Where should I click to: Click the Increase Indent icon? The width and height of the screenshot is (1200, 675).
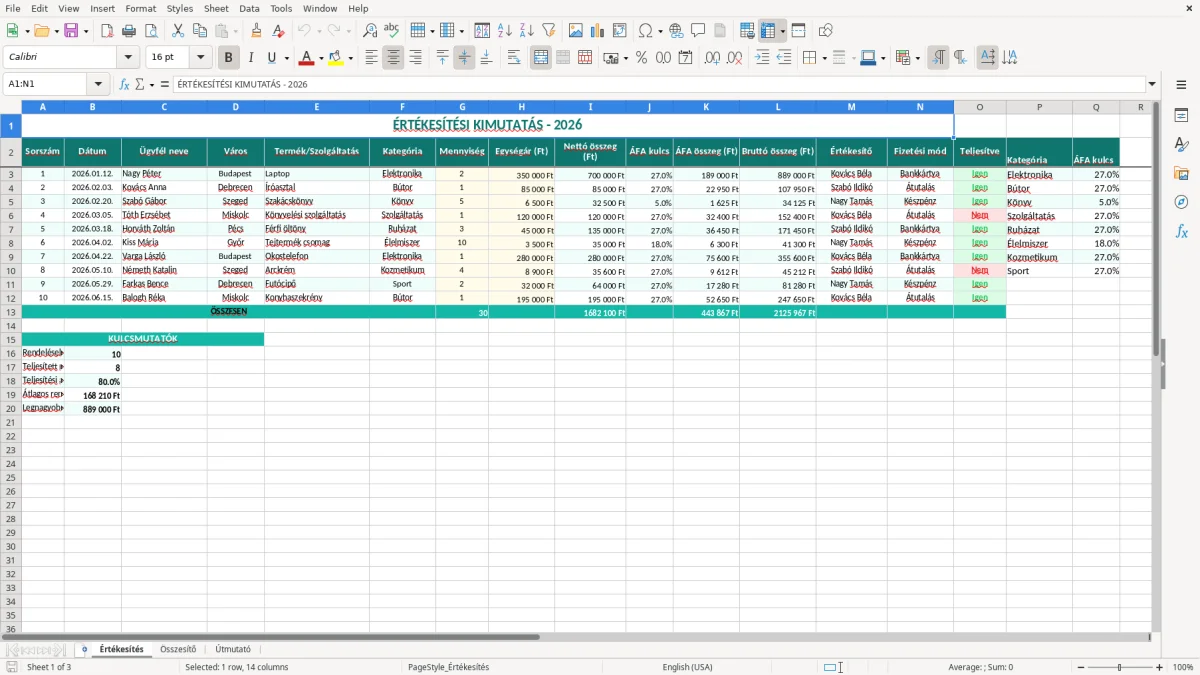(x=762, y=58)
